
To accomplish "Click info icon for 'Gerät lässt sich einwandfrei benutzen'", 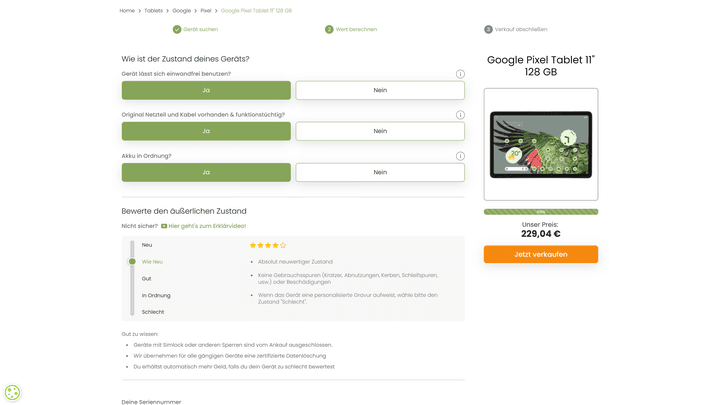I will pos(460,74).
